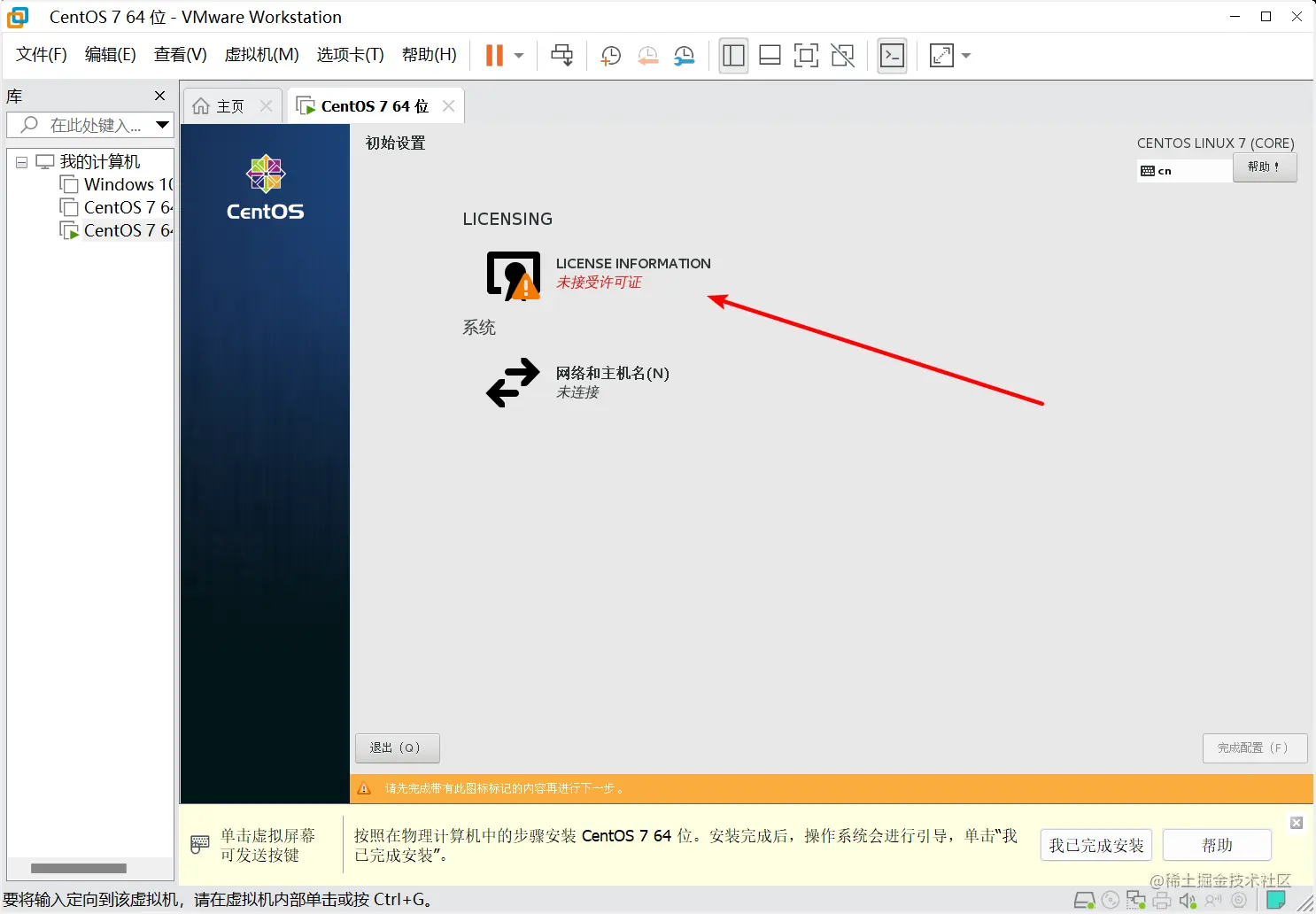Click the 完成配置(F) button
Image resolution: width=1316 pixels, height=914 pixels.
[1255, 747]
